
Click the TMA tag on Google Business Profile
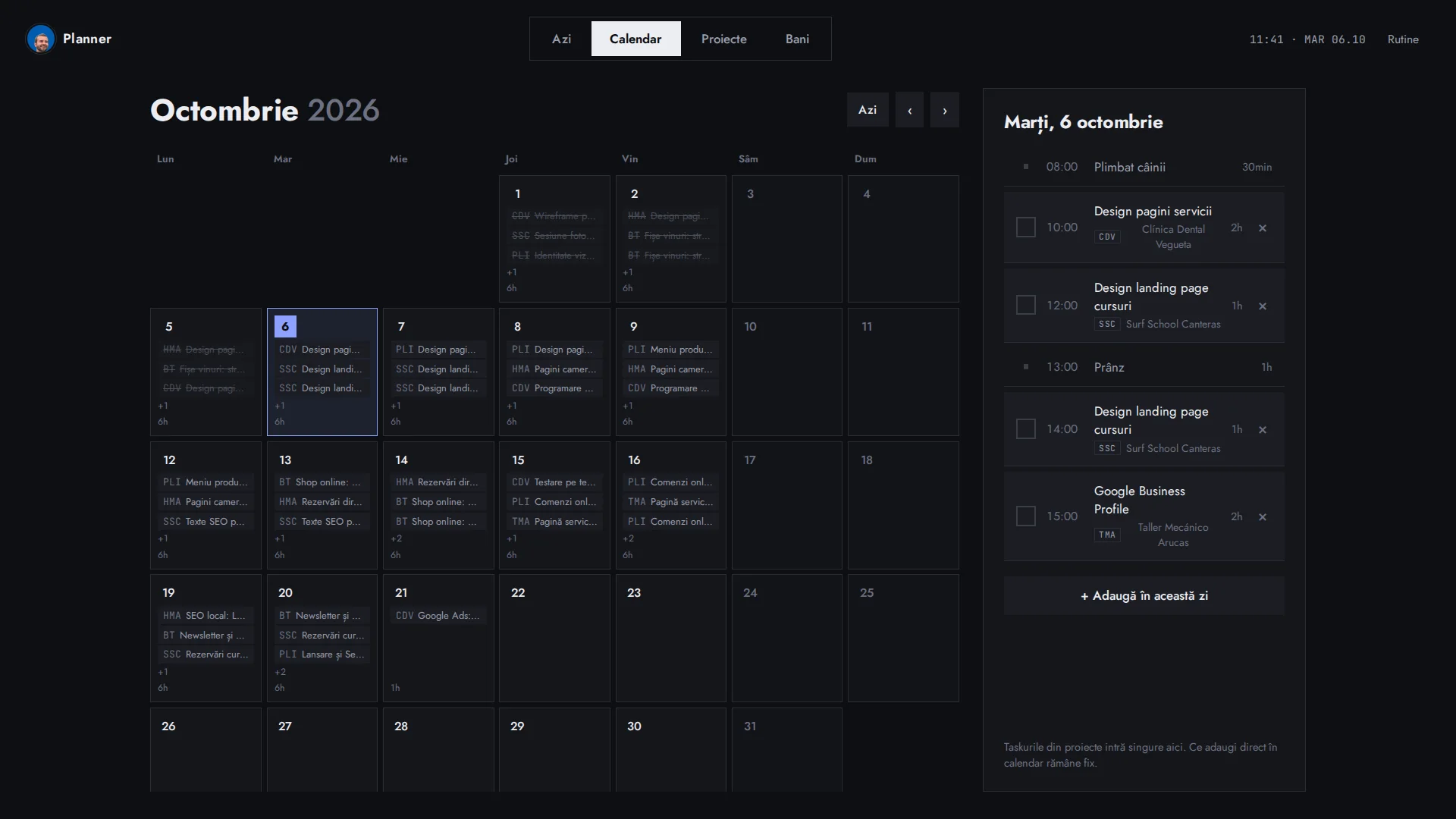click(x=1107, y=535)
